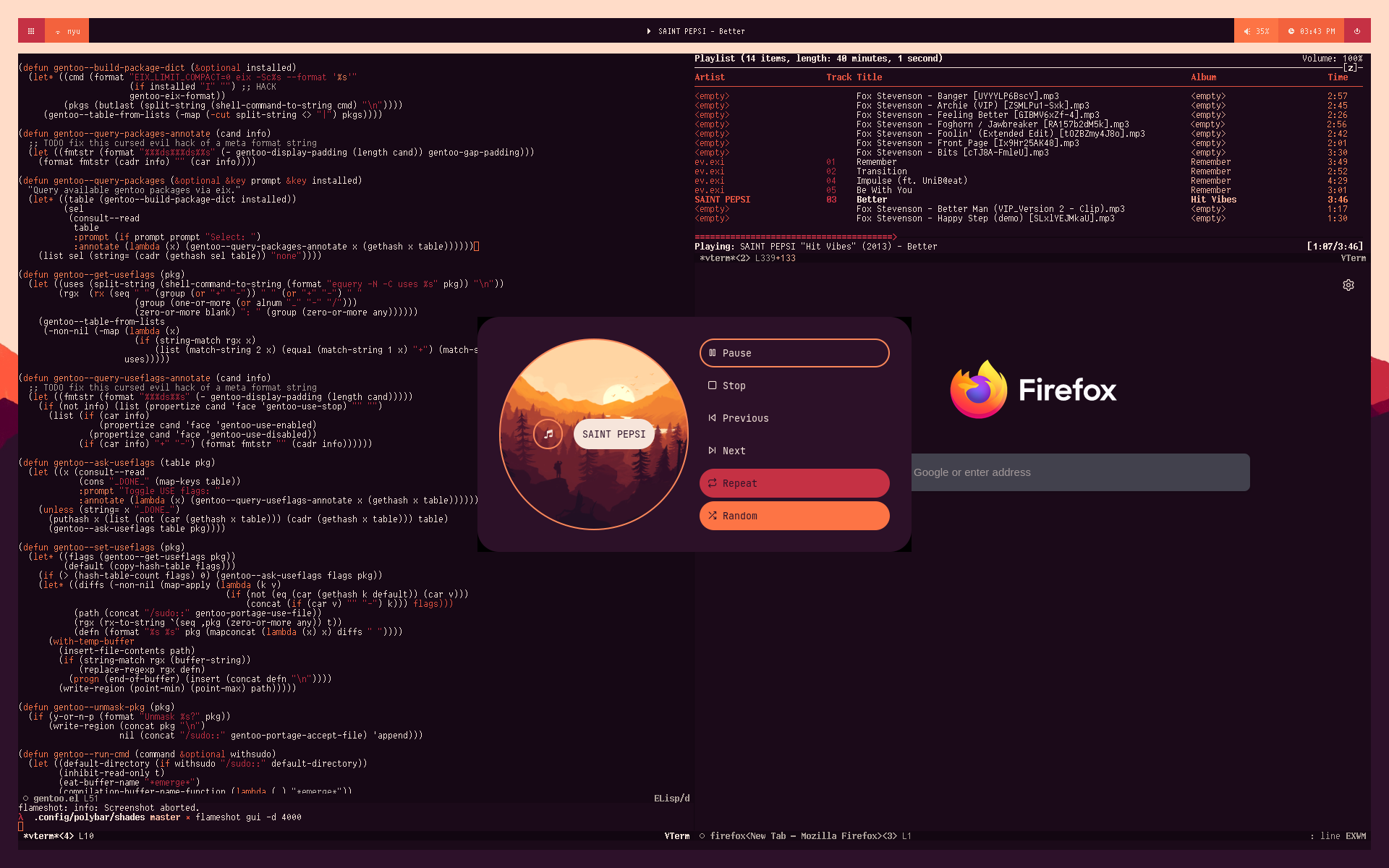1389x868 pixels.
Task: Click the defun gentoo--get-useflags line
Action: 101,275
